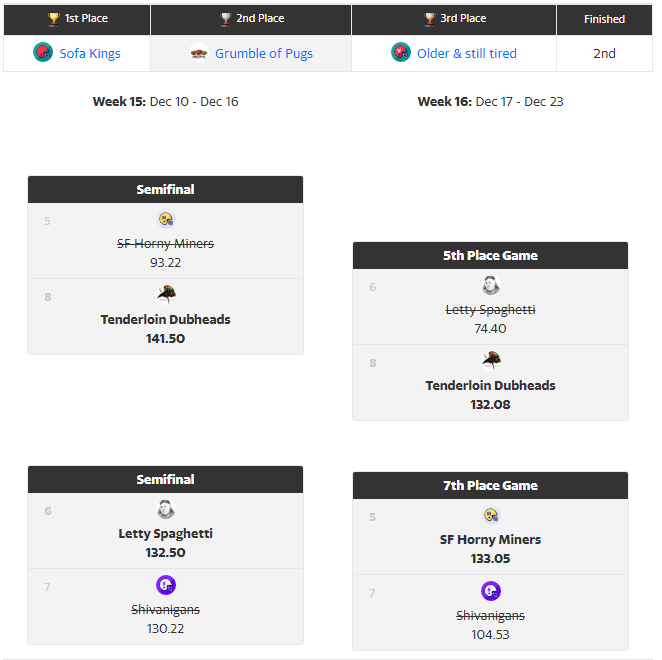Click SF Horny Miners avatar in 7th Place Game
This screenshot has width=662, height=660.
click(491, 515)
